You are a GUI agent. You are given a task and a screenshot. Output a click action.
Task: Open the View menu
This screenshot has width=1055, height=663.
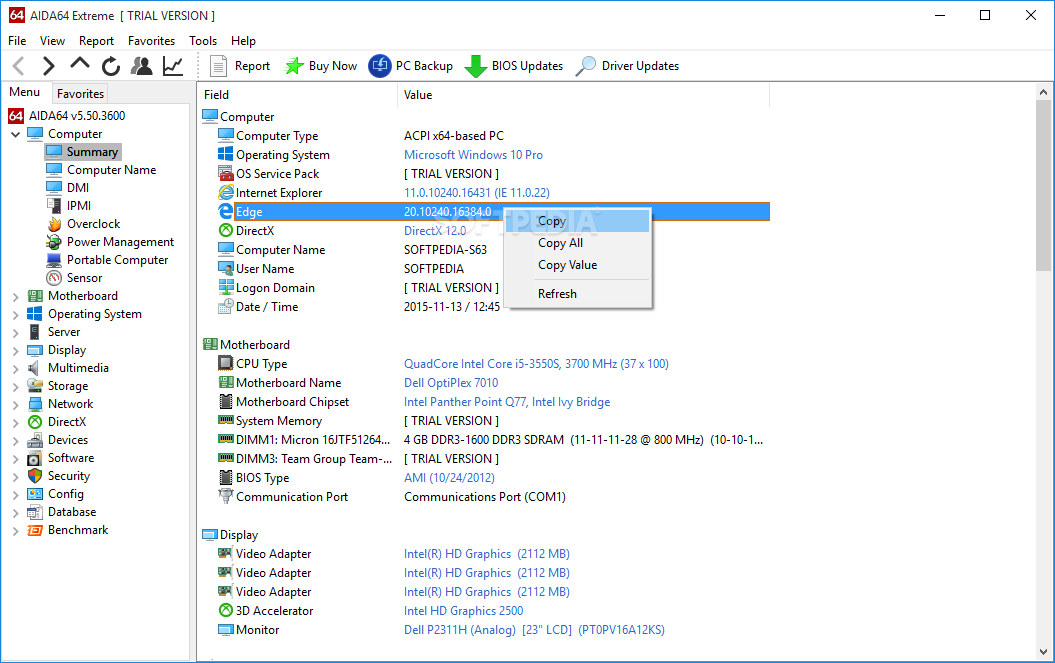[52, 41]
